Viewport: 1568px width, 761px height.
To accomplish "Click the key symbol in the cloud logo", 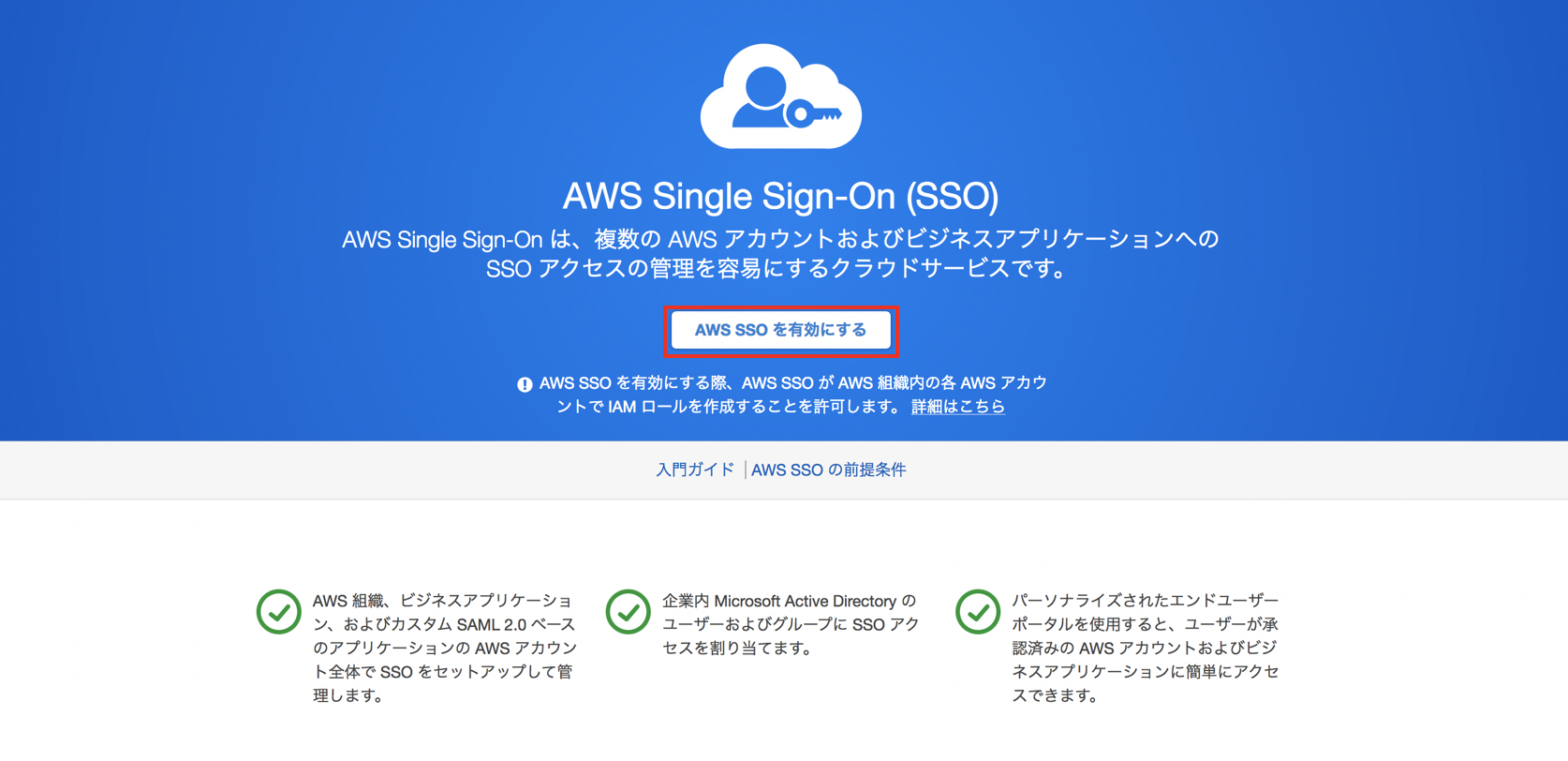I will click(x=813, y=115).
